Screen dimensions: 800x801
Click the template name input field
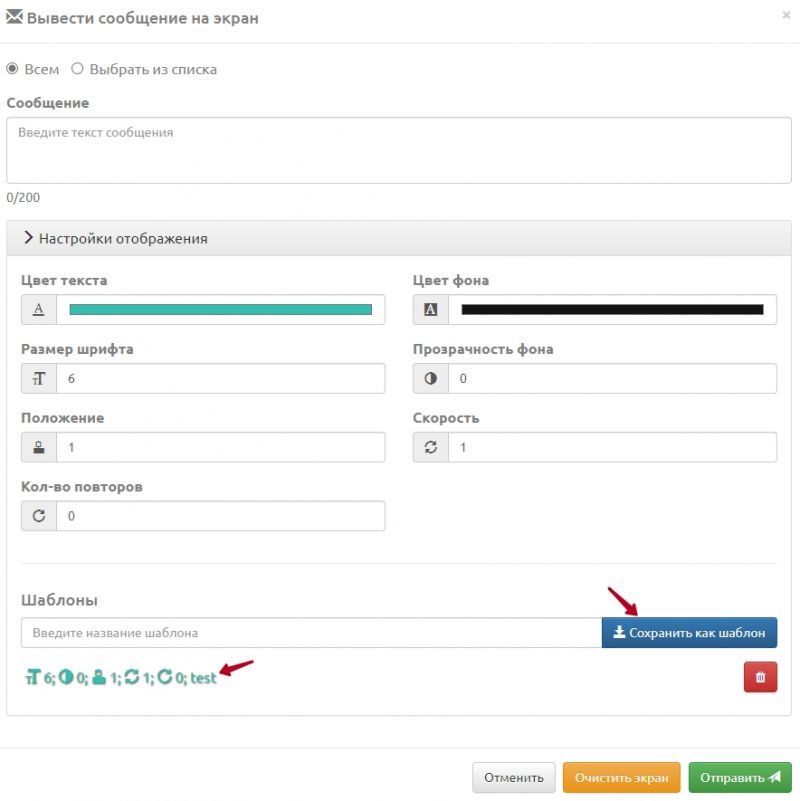[x=311, y=633]
